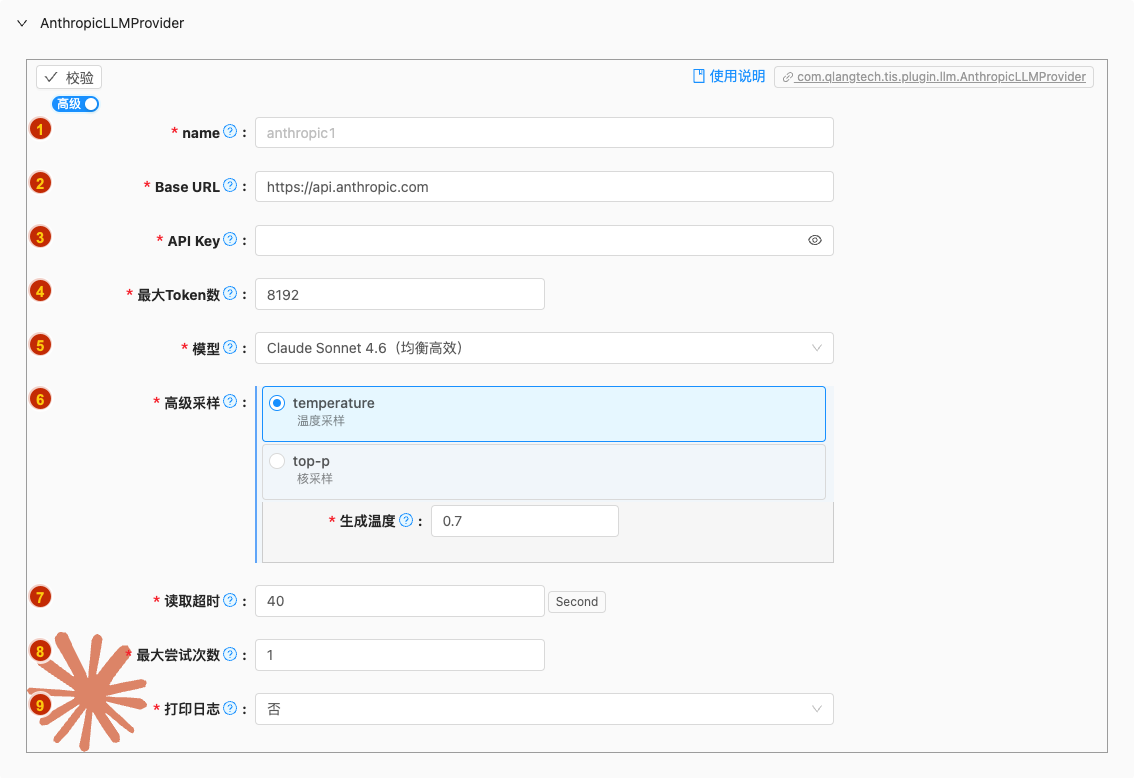Reveal the API Key with eye icon
The height and width of the screenshot is (778, 1134).
pos(814,240)
